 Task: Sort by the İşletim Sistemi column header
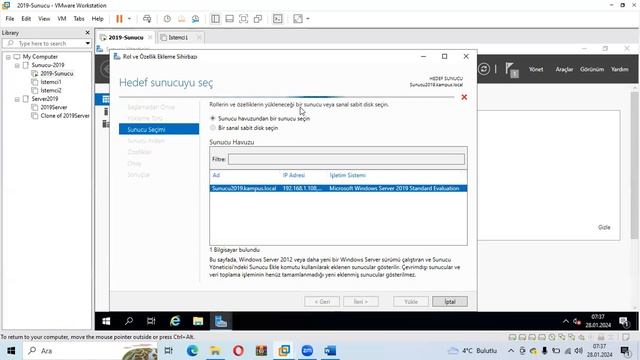[x=347, y=175]
